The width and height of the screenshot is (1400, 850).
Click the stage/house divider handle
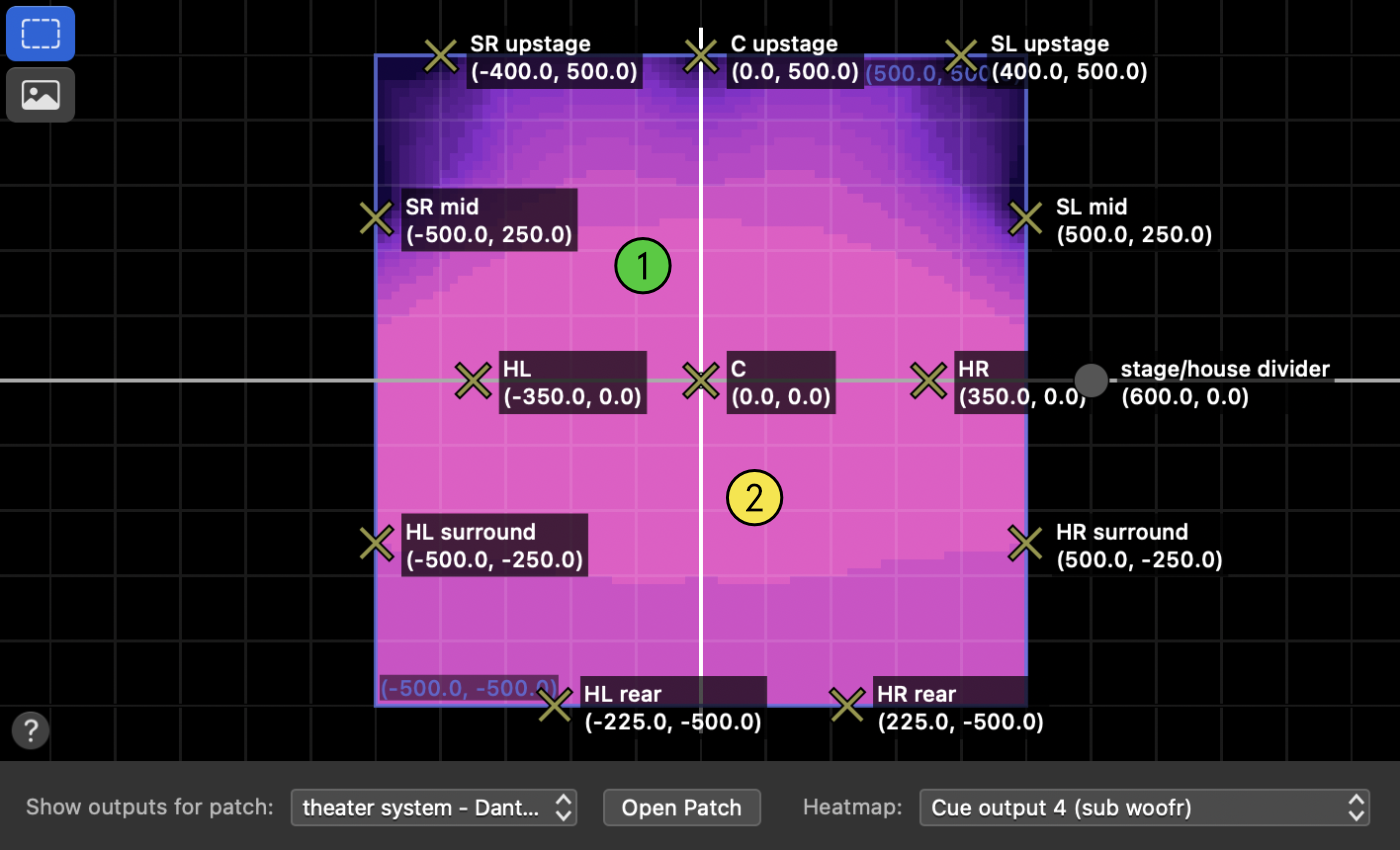1091,380
